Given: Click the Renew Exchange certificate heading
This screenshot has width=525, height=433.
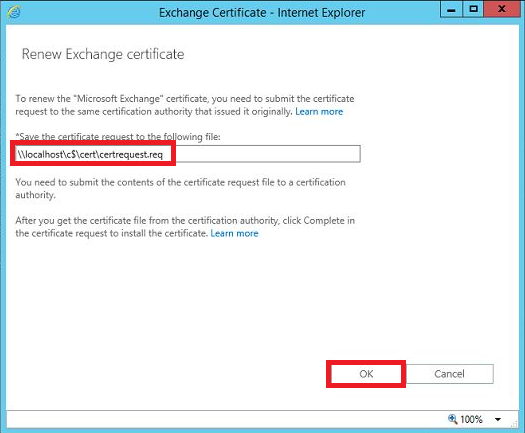Looking at the screenshot, I should pyautogui.click(x=103, y=54).
